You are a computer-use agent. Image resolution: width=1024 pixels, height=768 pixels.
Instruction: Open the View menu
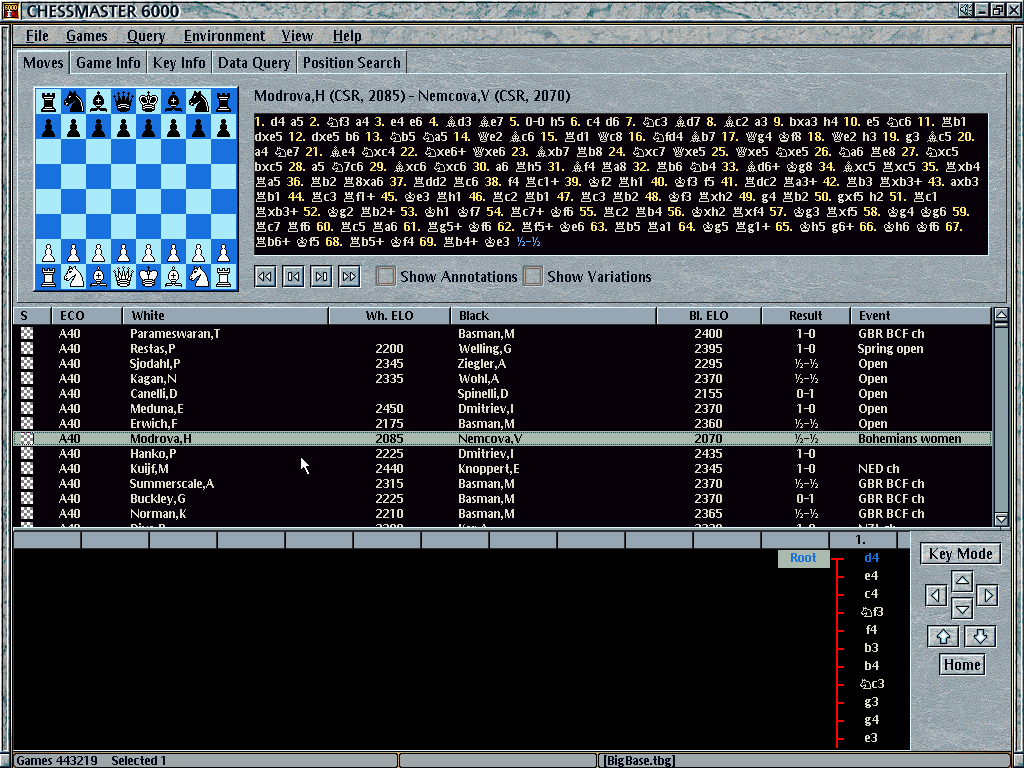[297, 36]
